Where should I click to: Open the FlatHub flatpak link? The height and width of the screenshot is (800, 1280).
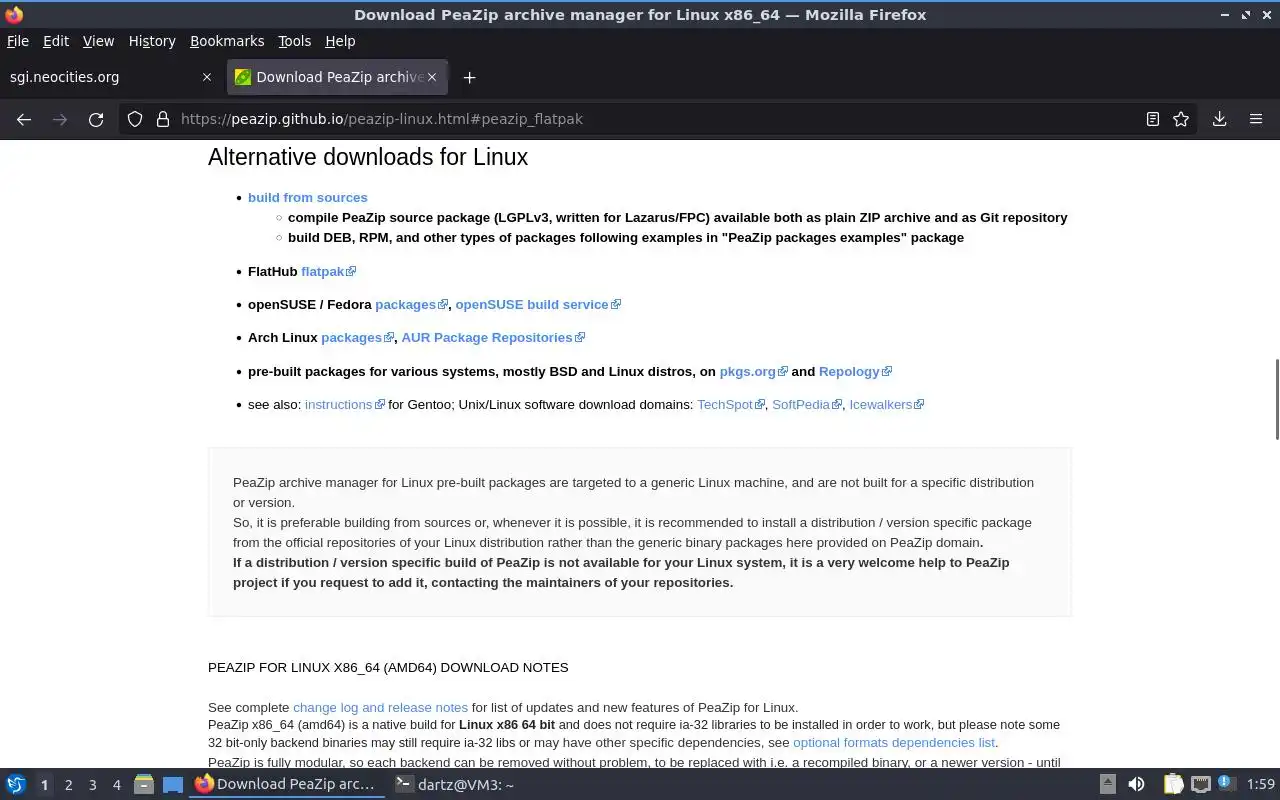(x=328, y=271)
